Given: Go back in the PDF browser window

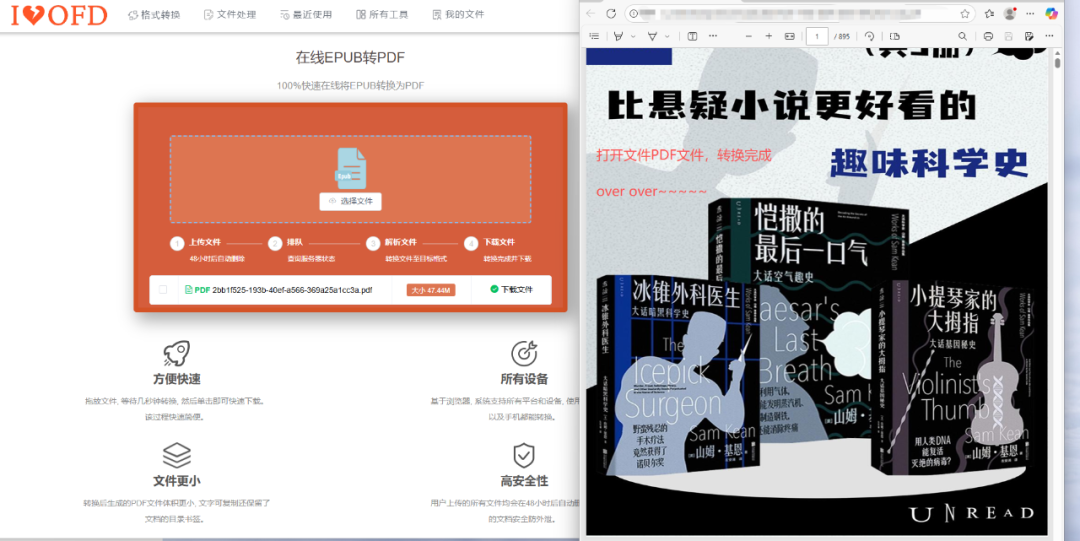Looking at the screenshot, I should 591,14.
